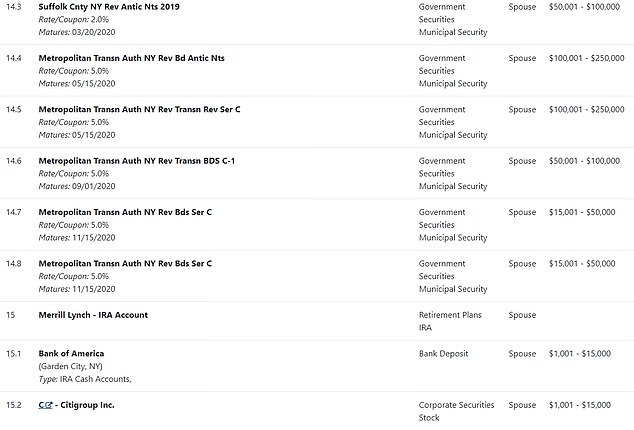Click the external link icon beside C
Screen dimensions: 634x430
tap(49, 405)
